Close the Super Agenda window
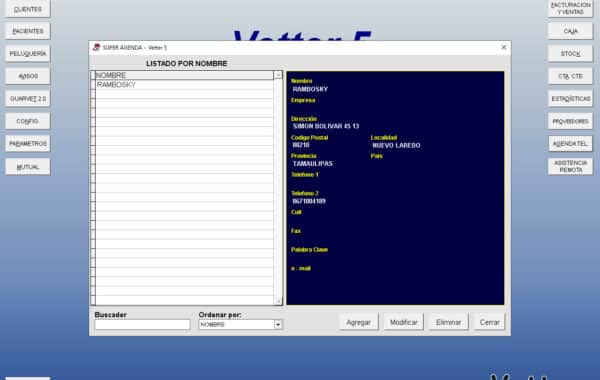Viewport: 600px width, 380px height. pyautogui.click(x=504, y=47)
